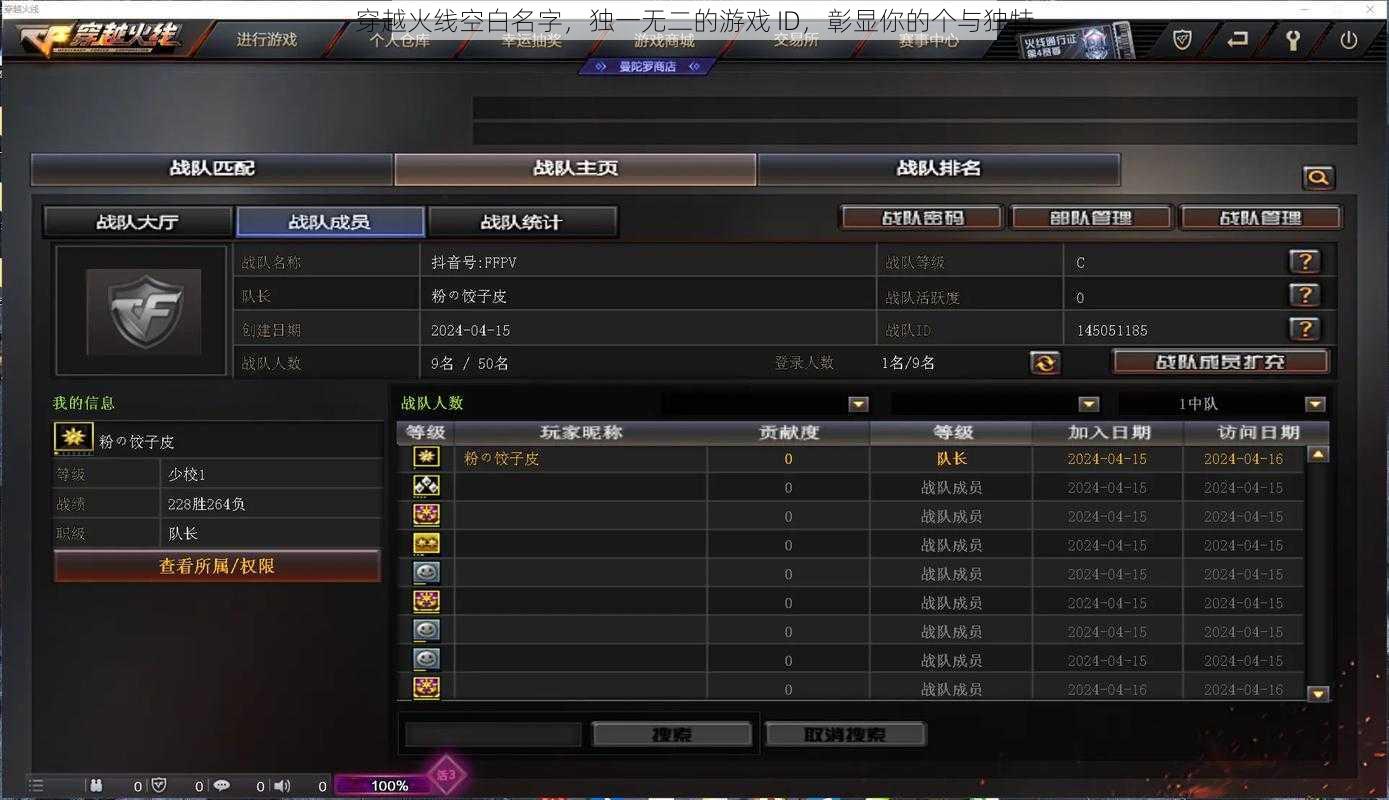Click the 战队密码 button
Image resolution: width=1389 pixels, height=800 pixels.
point(922,217)
